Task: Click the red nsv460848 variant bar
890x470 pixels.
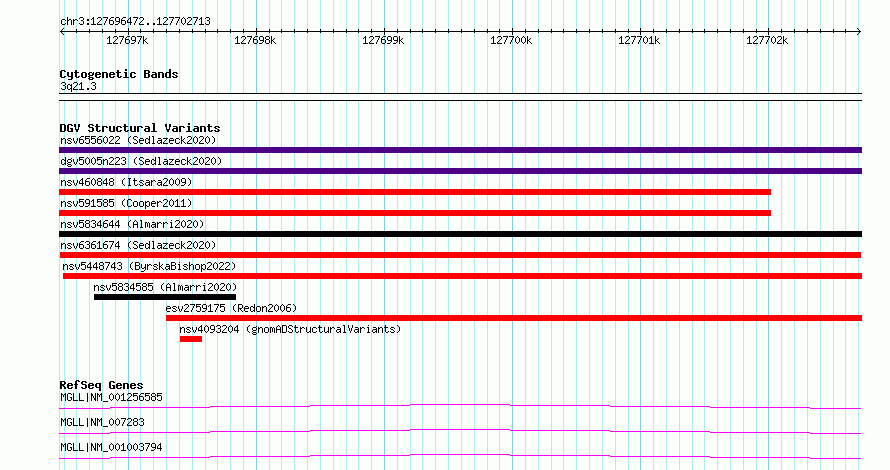Action: (415, 192)
